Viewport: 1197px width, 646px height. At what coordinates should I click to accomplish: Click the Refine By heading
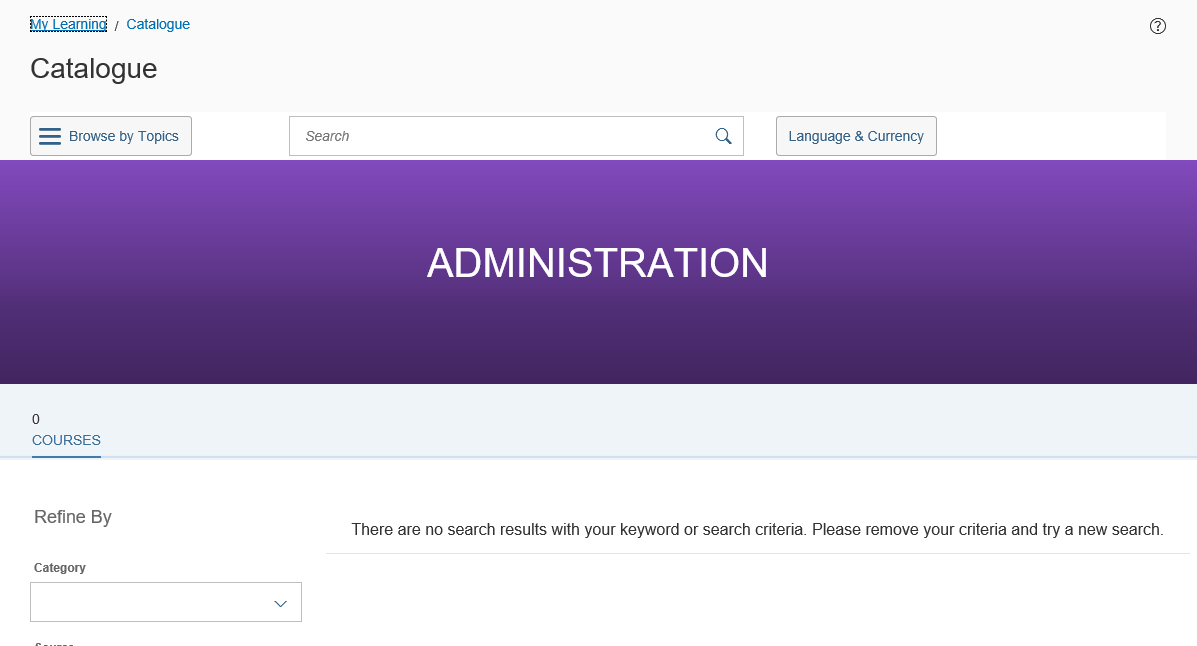pos(73,517)
